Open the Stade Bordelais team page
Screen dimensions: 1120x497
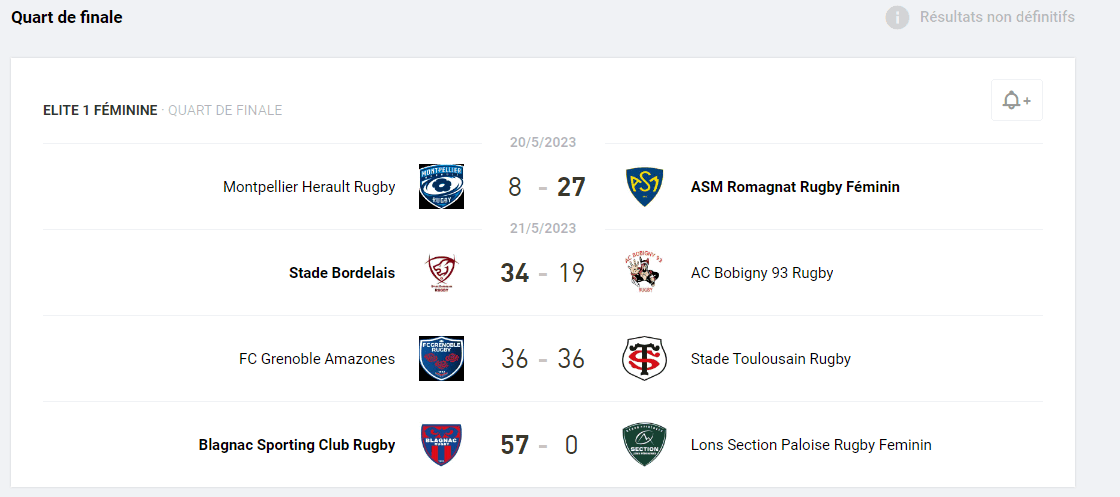342,273
